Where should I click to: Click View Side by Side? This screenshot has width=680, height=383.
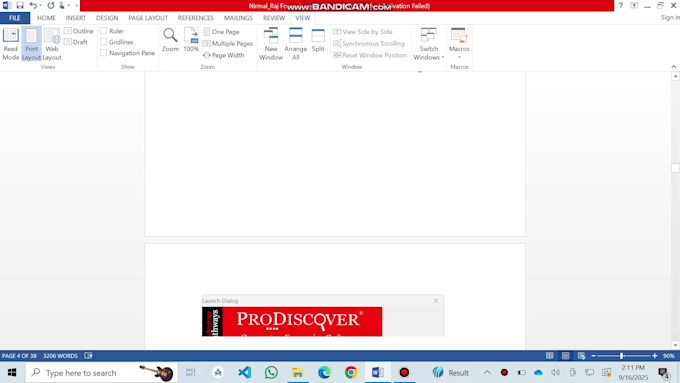(363, 32)
